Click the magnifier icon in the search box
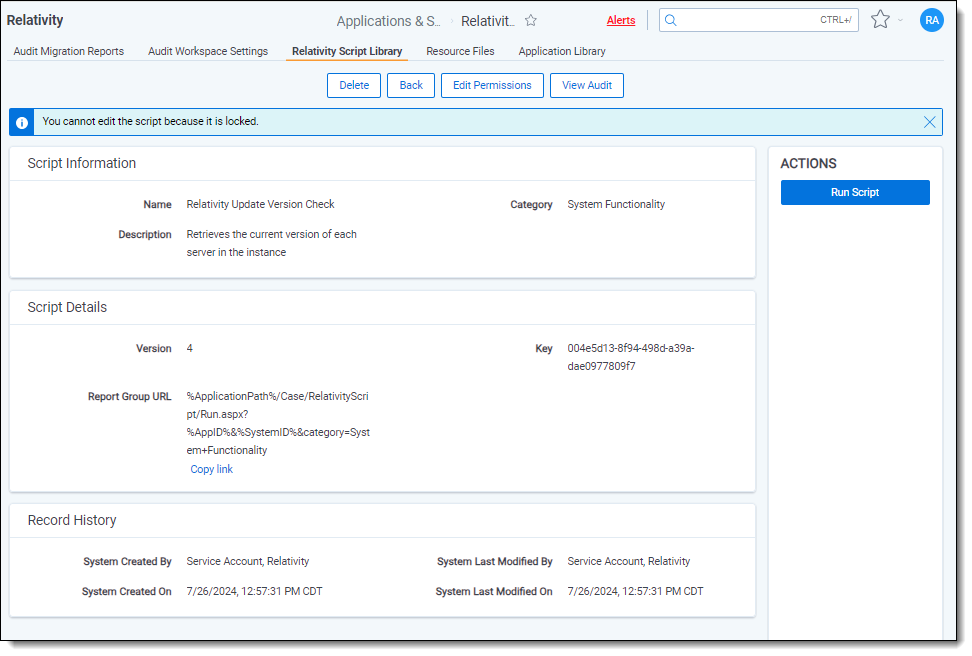Viewport: 972px width, 656px height. tap(671, 20)
